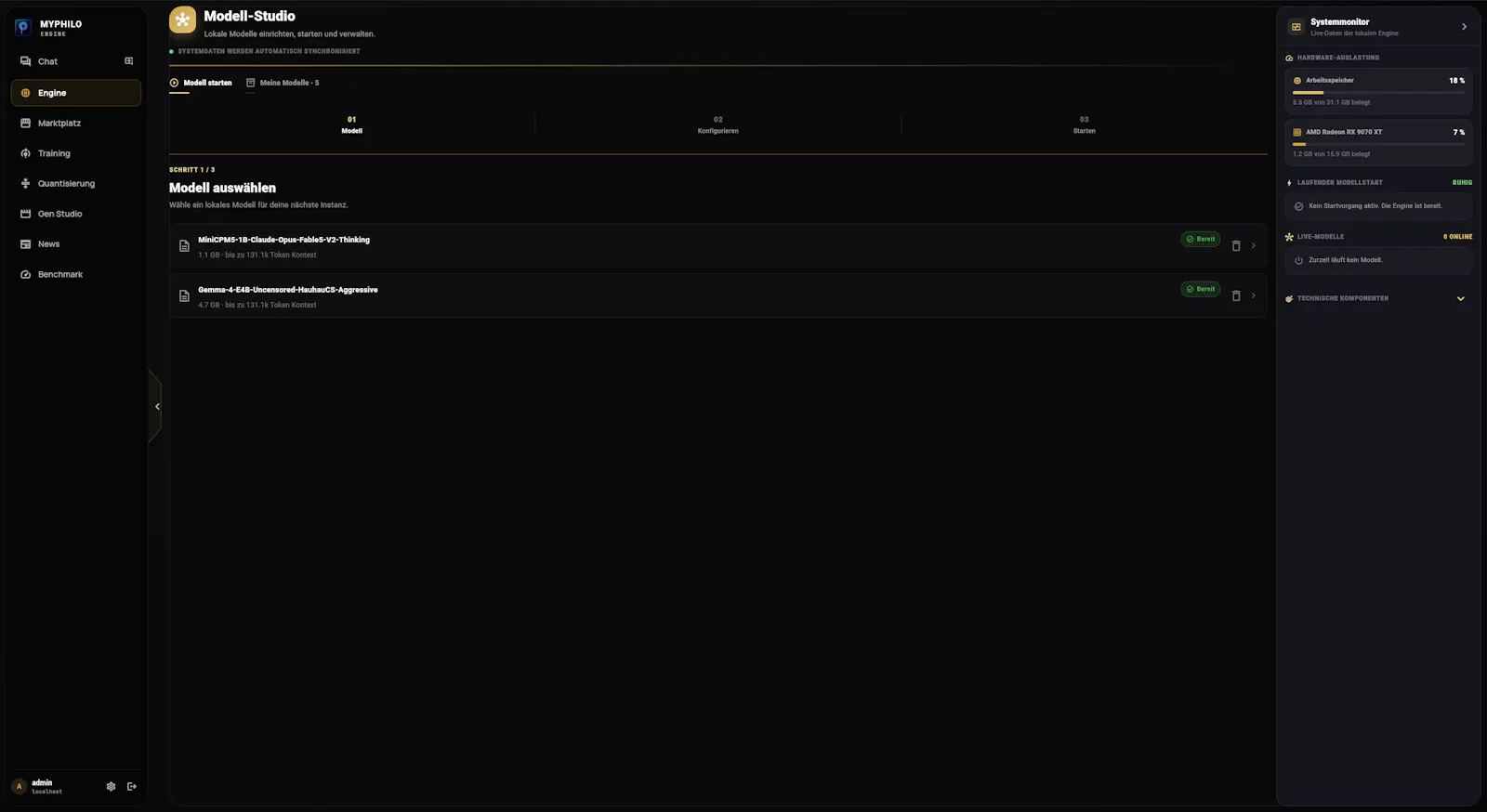This screenshot has height=812, width=1487.
Task: Open Gemma-4-E4B row with its chevron
Action: [1254, 296]
